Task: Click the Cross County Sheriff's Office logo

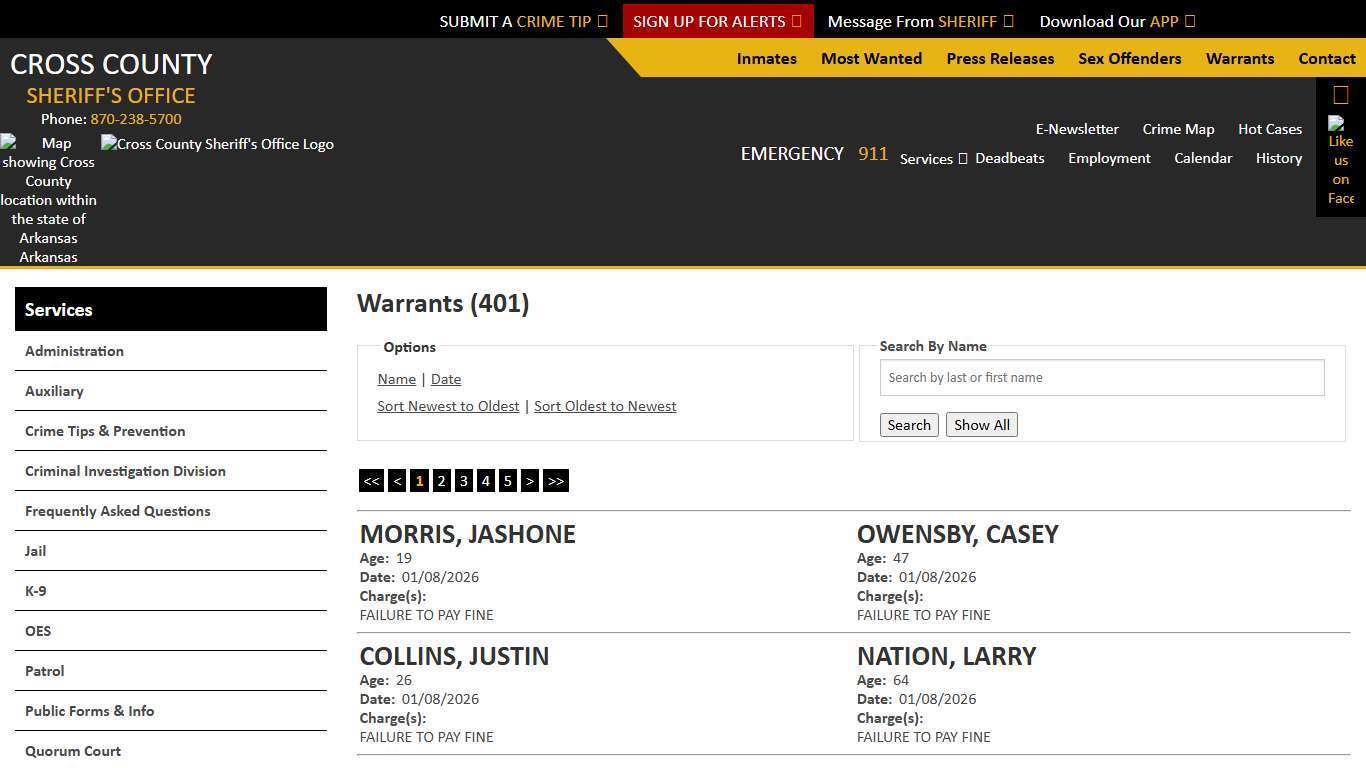Action: click(217, 144)
